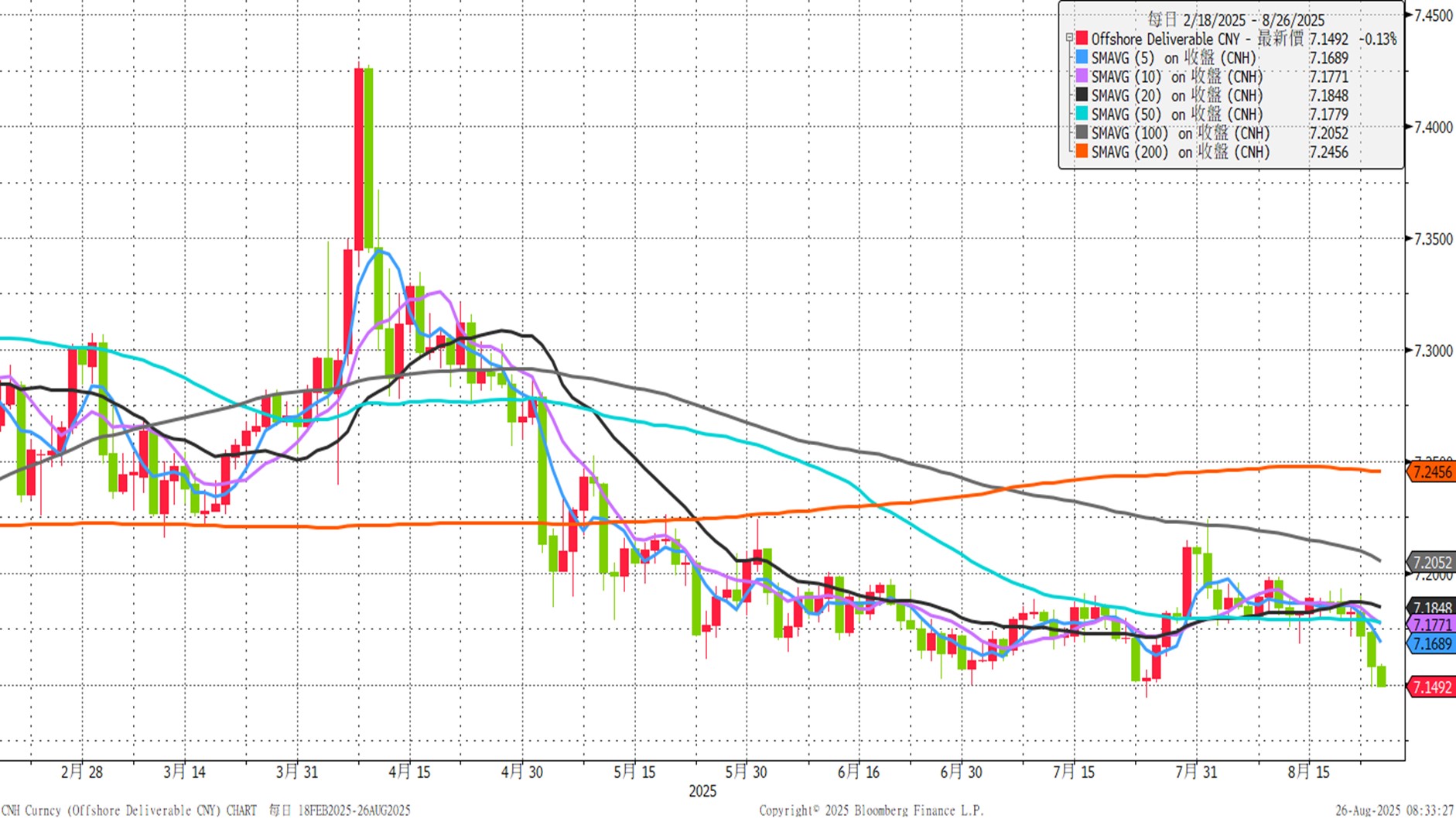
Task: Click the gray SMAVG (100) legend swatch
Action: pos(1082,133)
